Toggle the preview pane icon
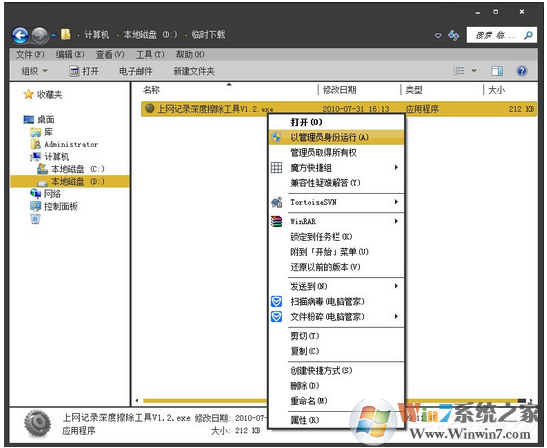 (x=497, y=71)
